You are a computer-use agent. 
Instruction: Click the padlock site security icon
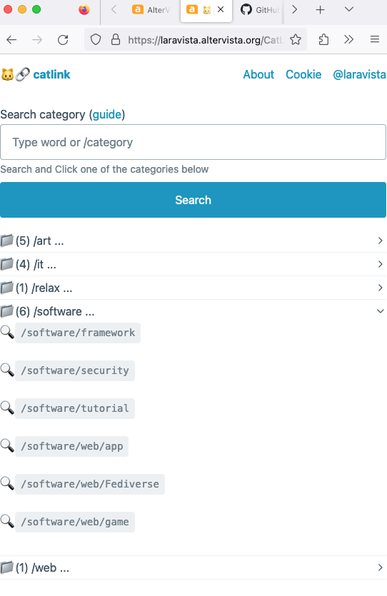pos(116,40)
